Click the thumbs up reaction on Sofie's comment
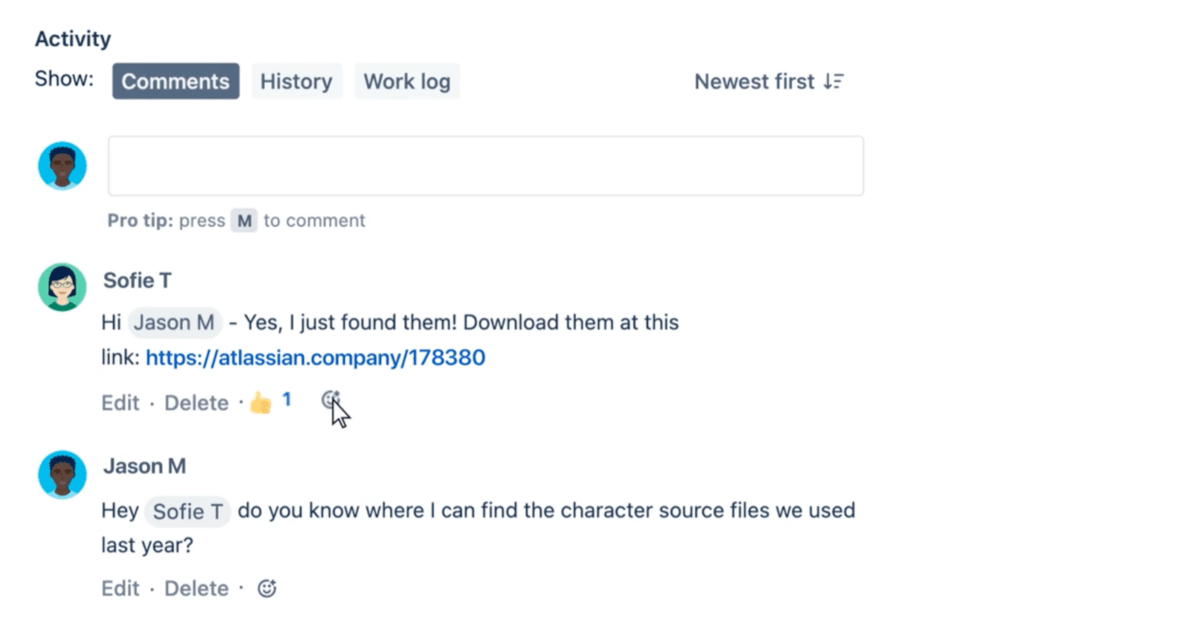The width and height of the screenshot is (1200, 629). pyautogui.click(x=261, y=402)
